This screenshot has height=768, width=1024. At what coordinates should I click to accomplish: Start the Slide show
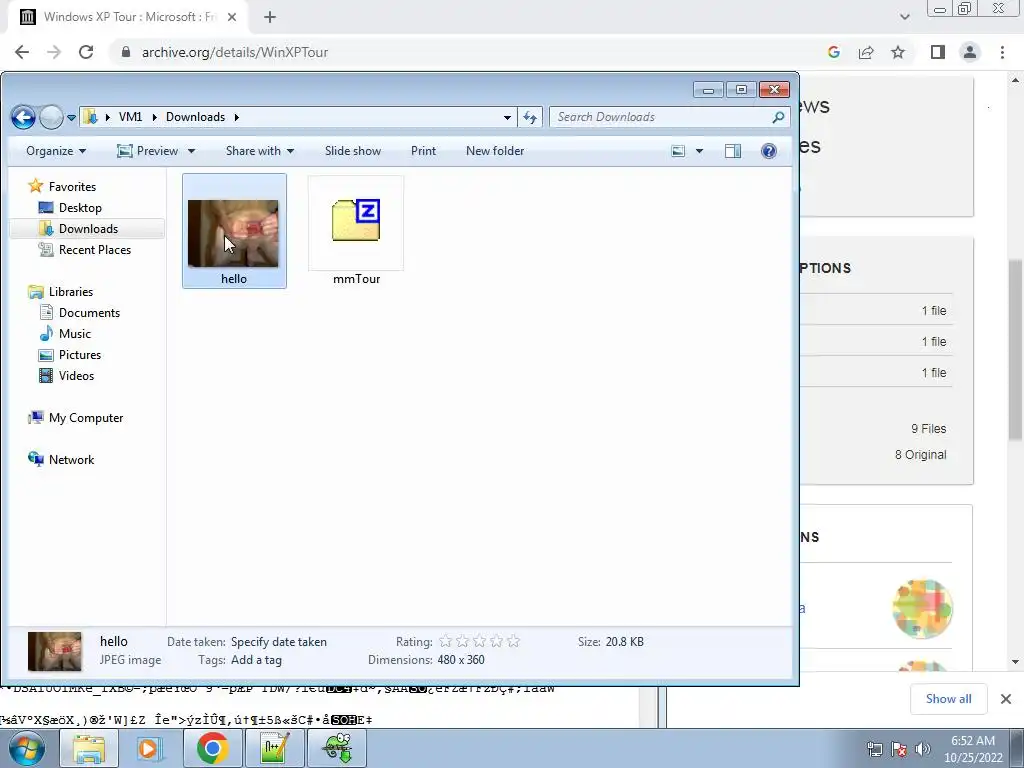353,151
